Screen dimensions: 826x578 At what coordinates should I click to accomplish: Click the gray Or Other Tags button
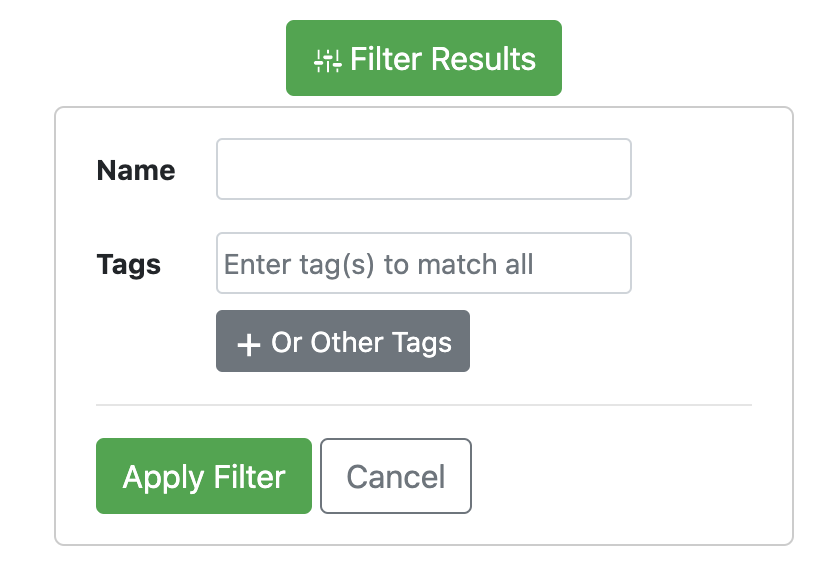click(343, 341)
